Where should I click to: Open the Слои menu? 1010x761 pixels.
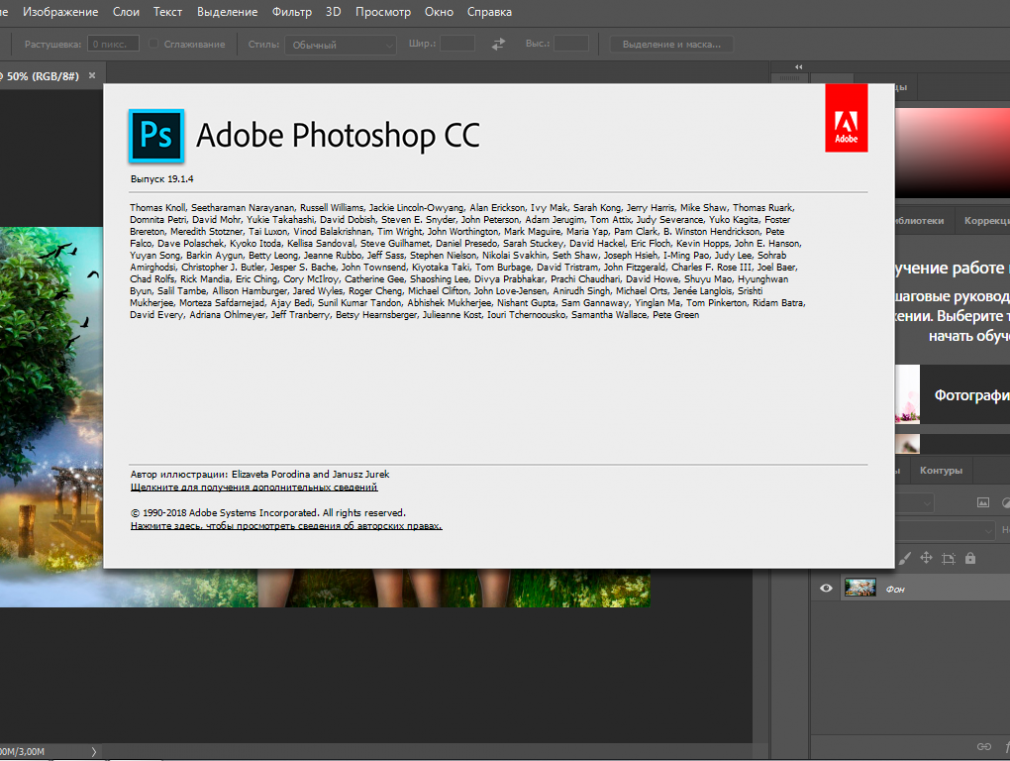tap(126, 12)
